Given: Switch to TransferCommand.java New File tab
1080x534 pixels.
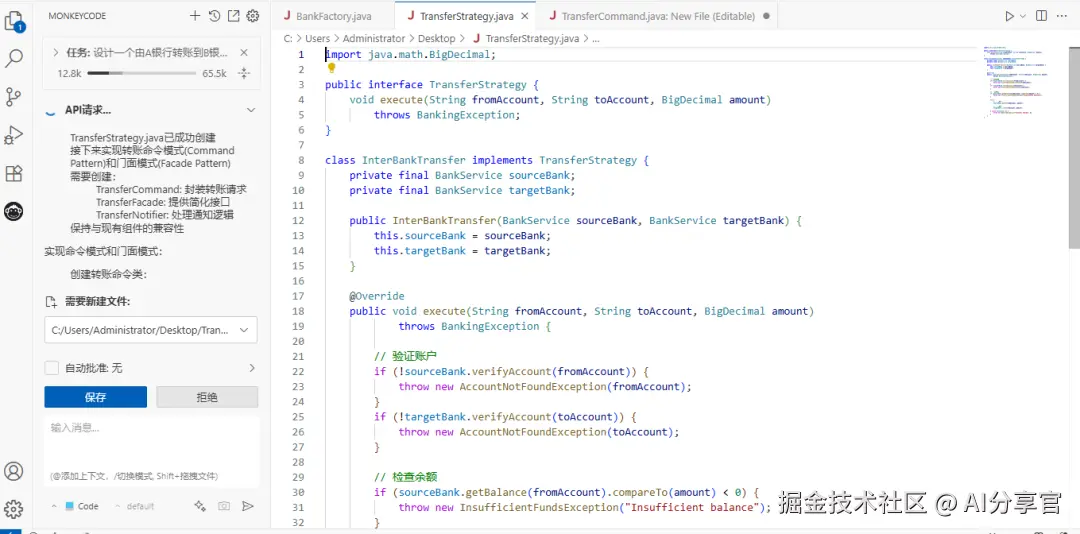Looking at the screenshot, I should [658, 16].
